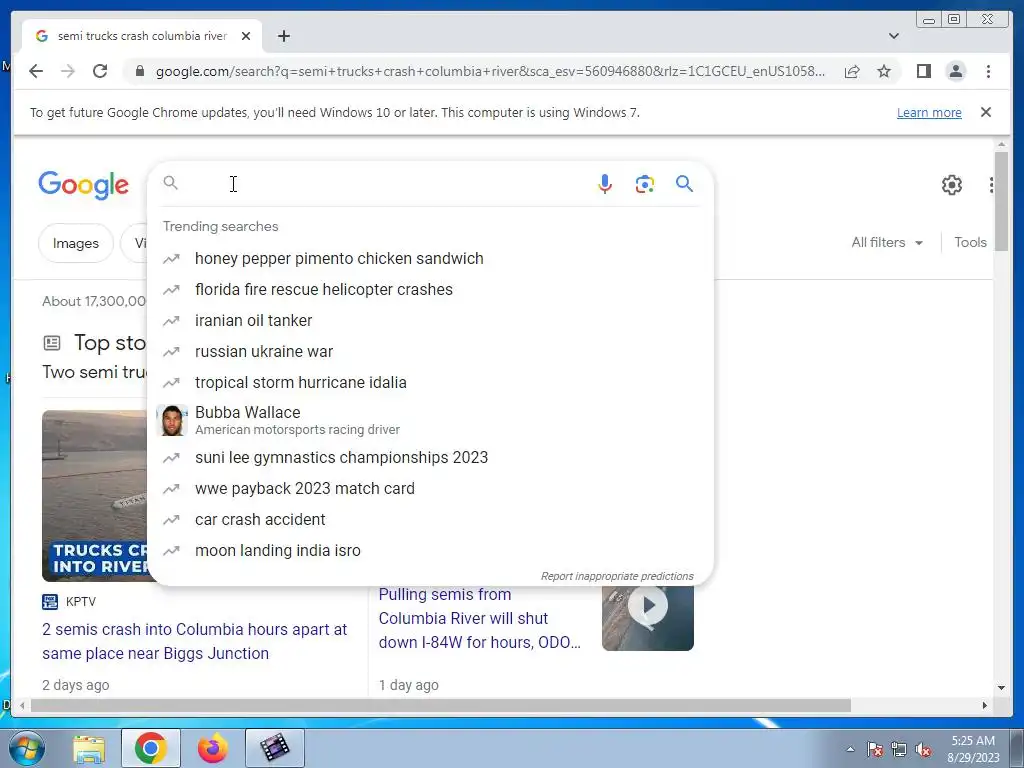Open search Tools

[x=970, y=242]
